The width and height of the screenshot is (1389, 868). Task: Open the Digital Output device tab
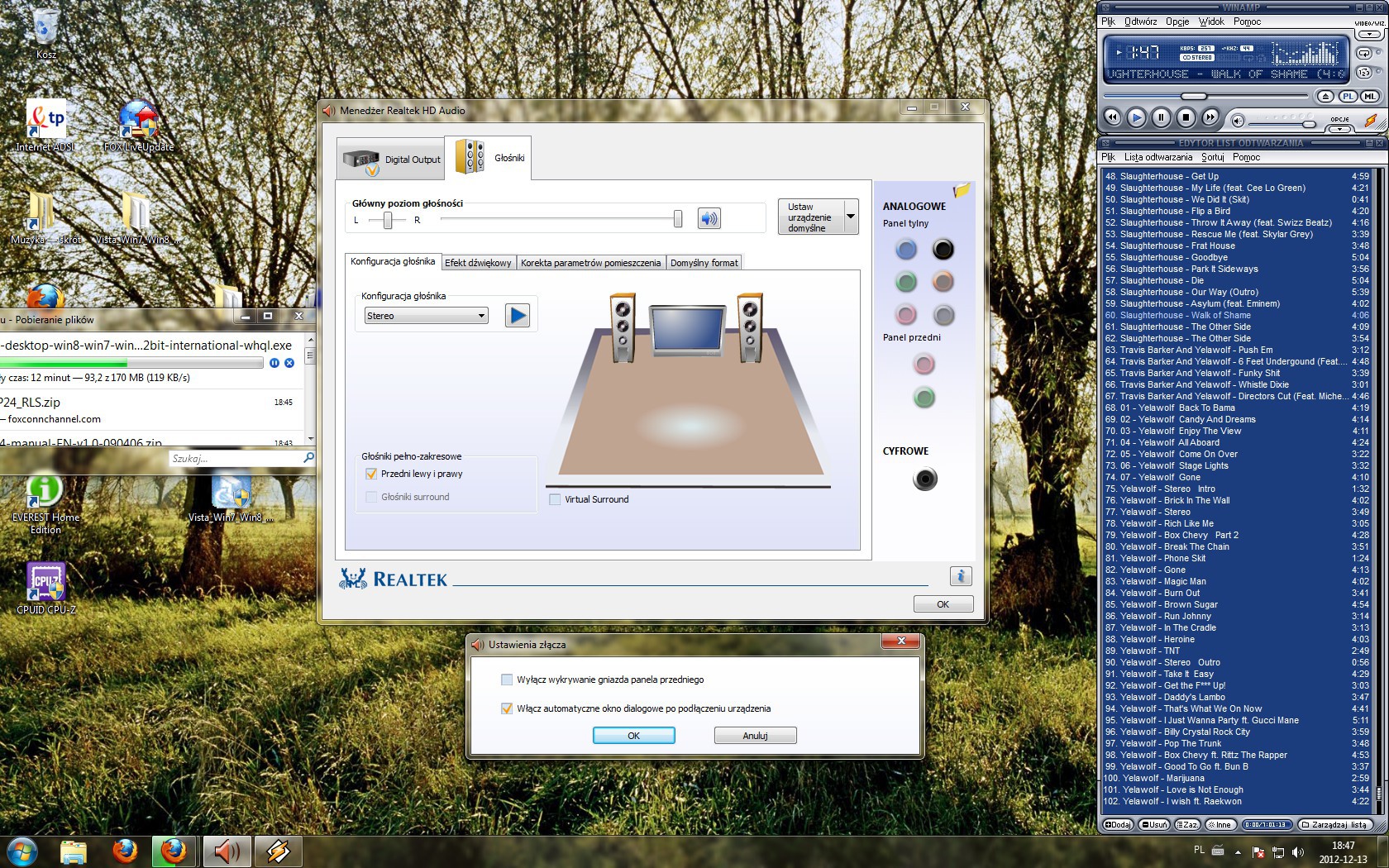tap(391, 159)
